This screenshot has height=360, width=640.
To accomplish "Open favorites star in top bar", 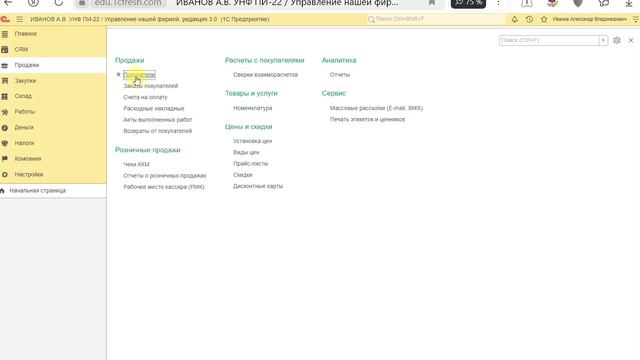I will tap(544, 19).
